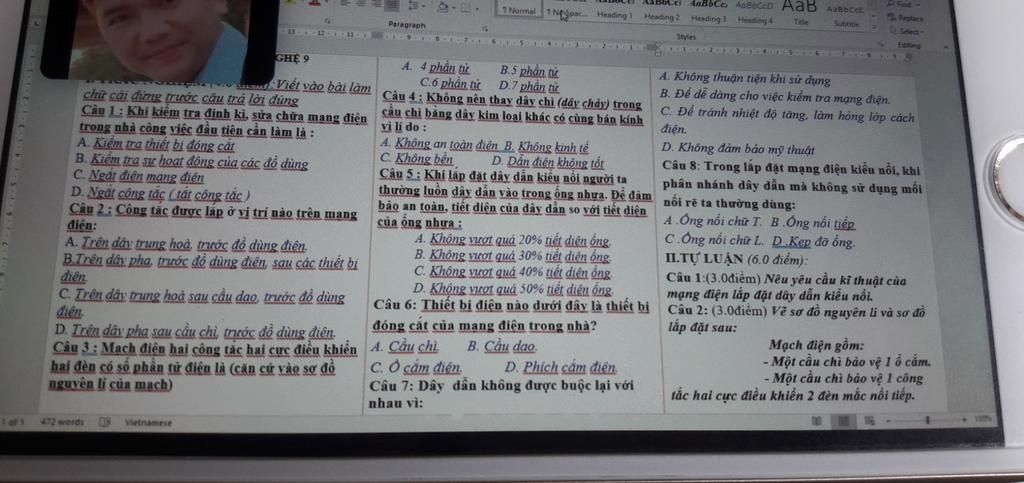The image size is (1024, 483).
Task: Switch to Web Layout view icon
Action: (869, 420)
